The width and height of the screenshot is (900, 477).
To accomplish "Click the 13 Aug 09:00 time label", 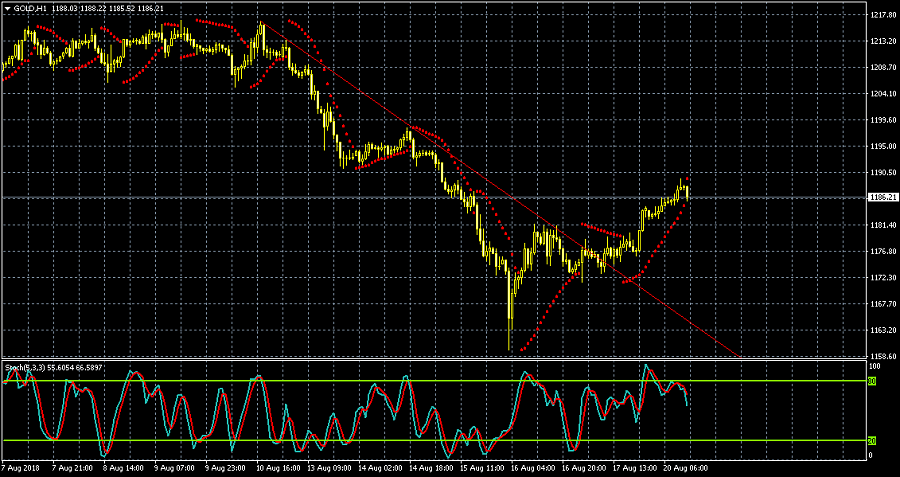I will (x=328, y=468).
